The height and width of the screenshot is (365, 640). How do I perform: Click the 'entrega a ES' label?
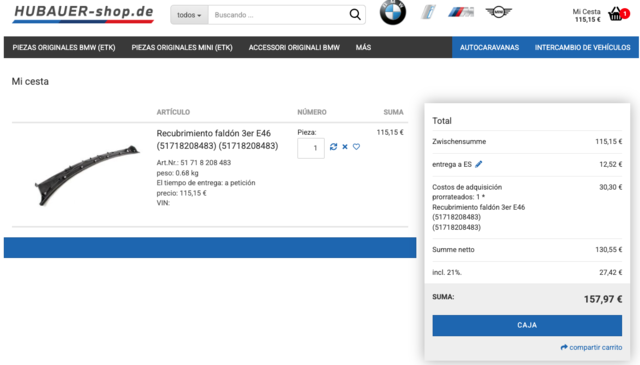click(452, 165)
